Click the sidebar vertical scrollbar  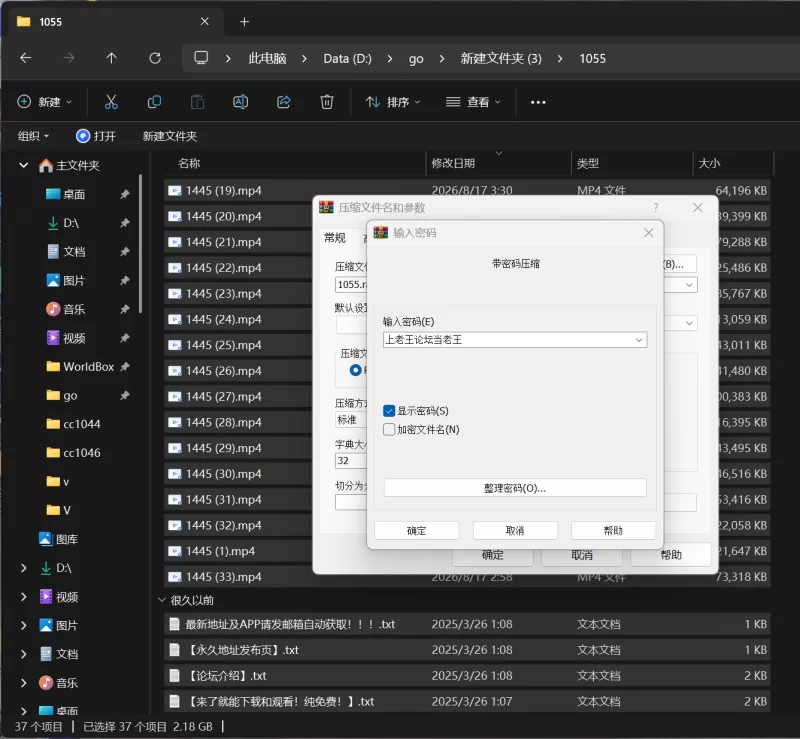pos(140,243)
